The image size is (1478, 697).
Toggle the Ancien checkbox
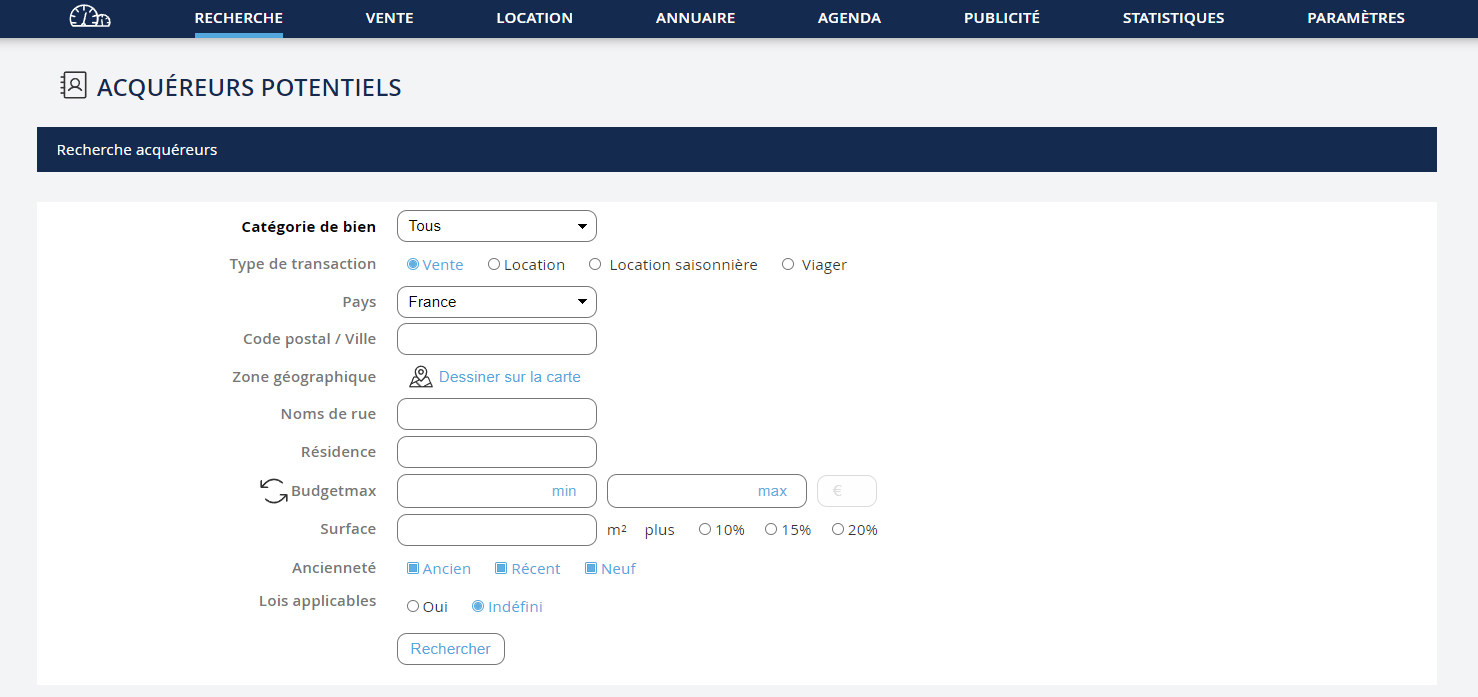[x=413, y=568]
